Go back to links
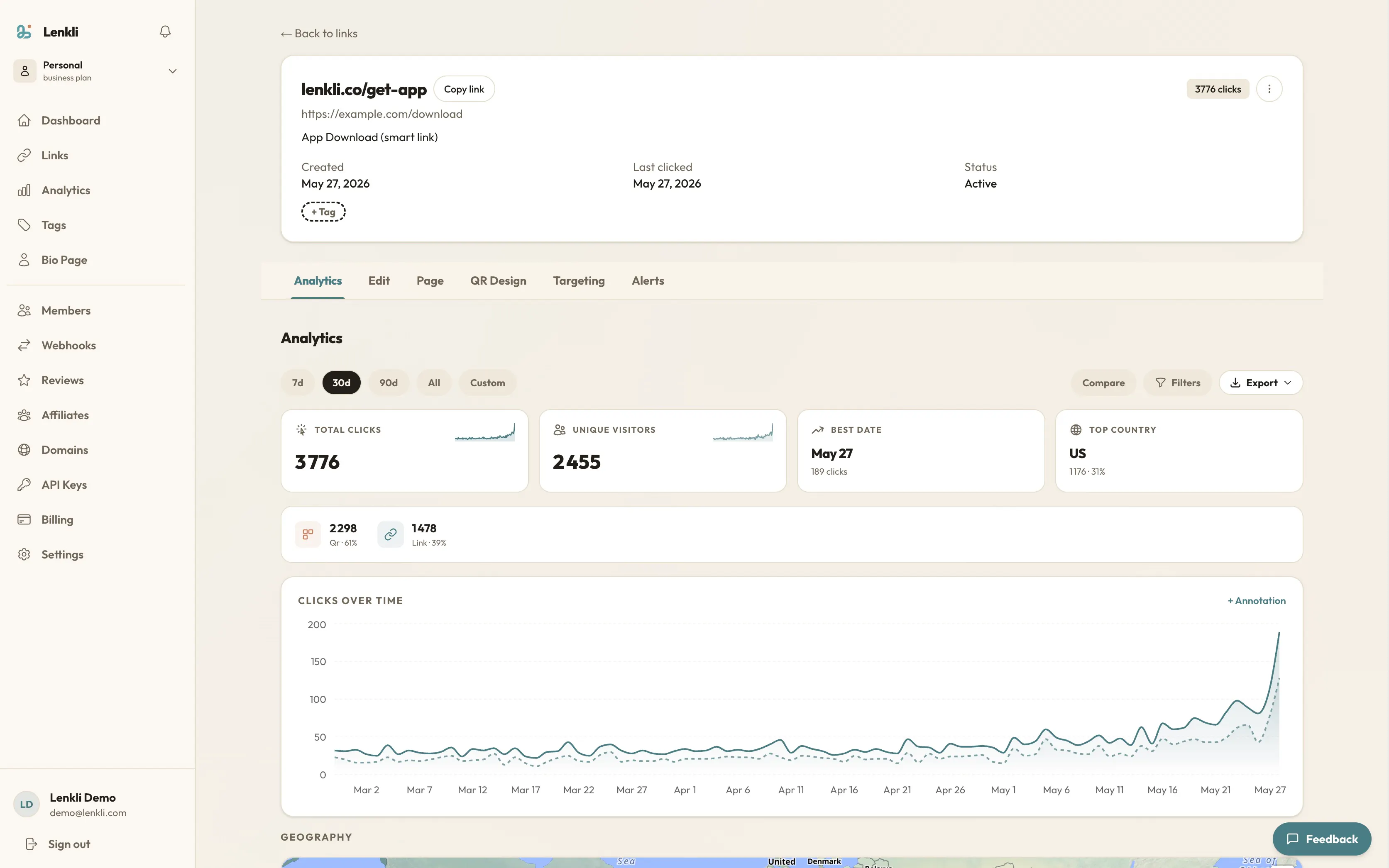This screenshot has width=1389, height=868. [x=319, y=34]
